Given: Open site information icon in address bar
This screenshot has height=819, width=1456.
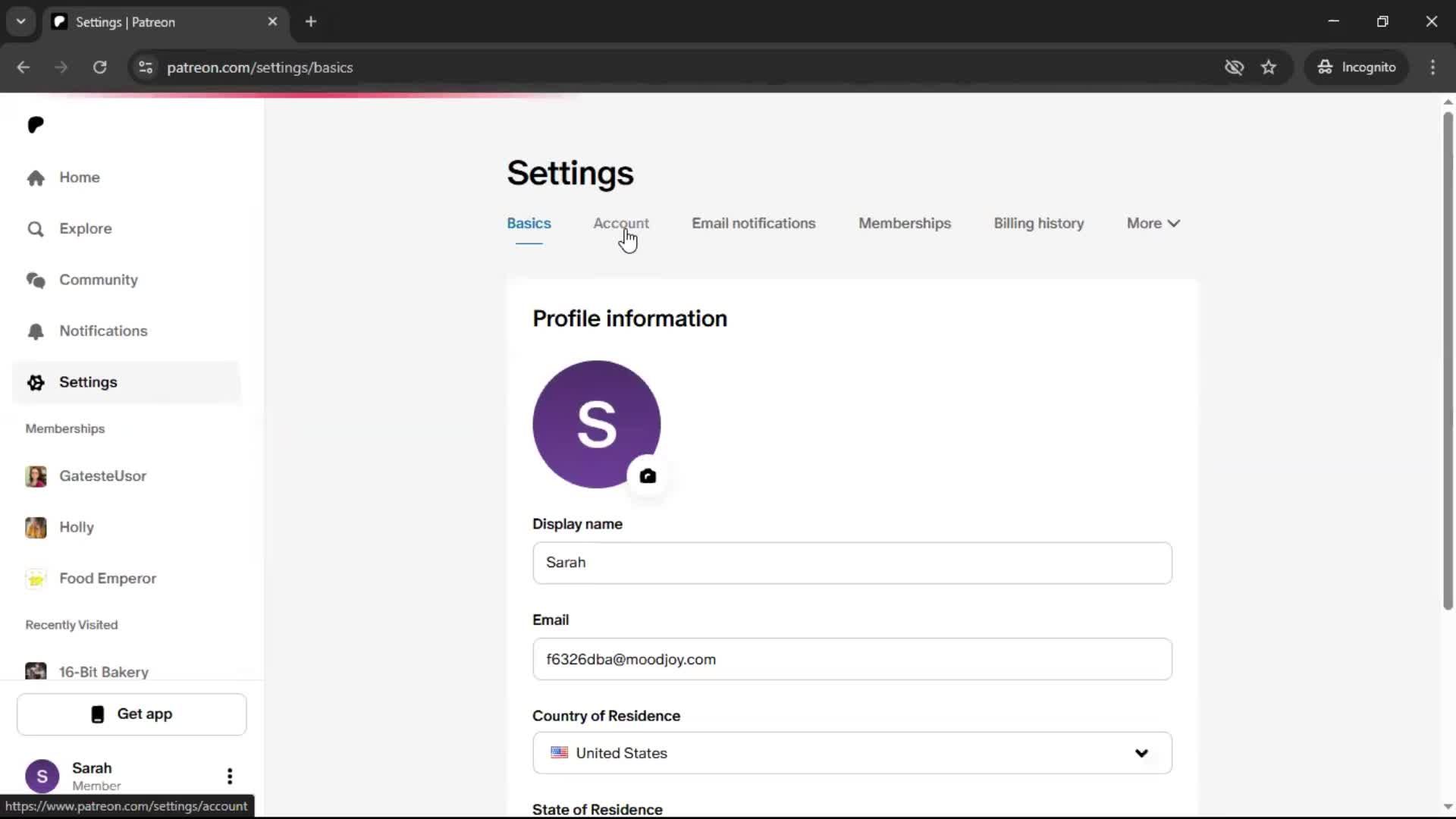Looking at the screenshot, I should [146, 67].
